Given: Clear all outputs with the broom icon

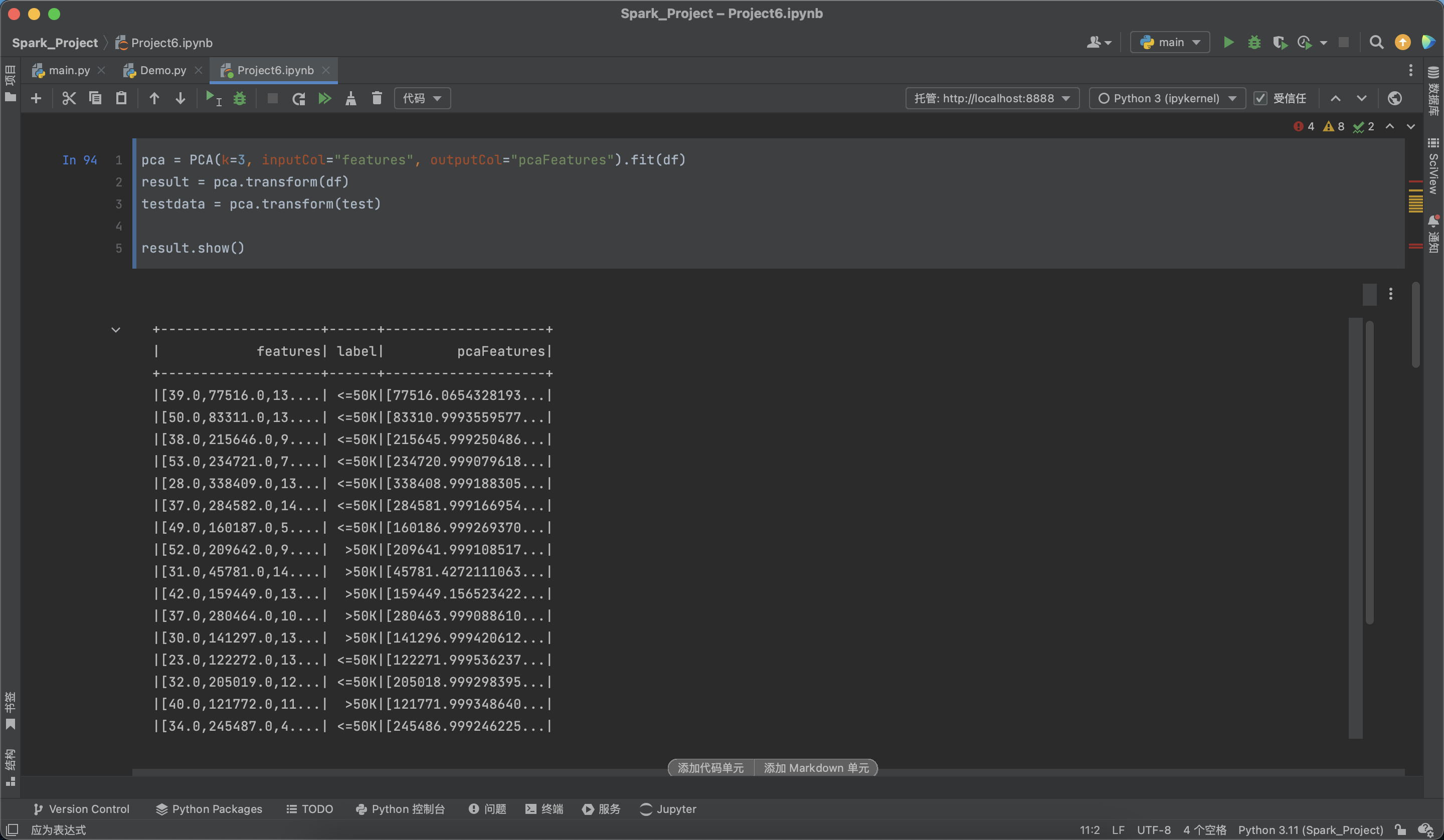Looking at the screenshot, I should (350, 99).
